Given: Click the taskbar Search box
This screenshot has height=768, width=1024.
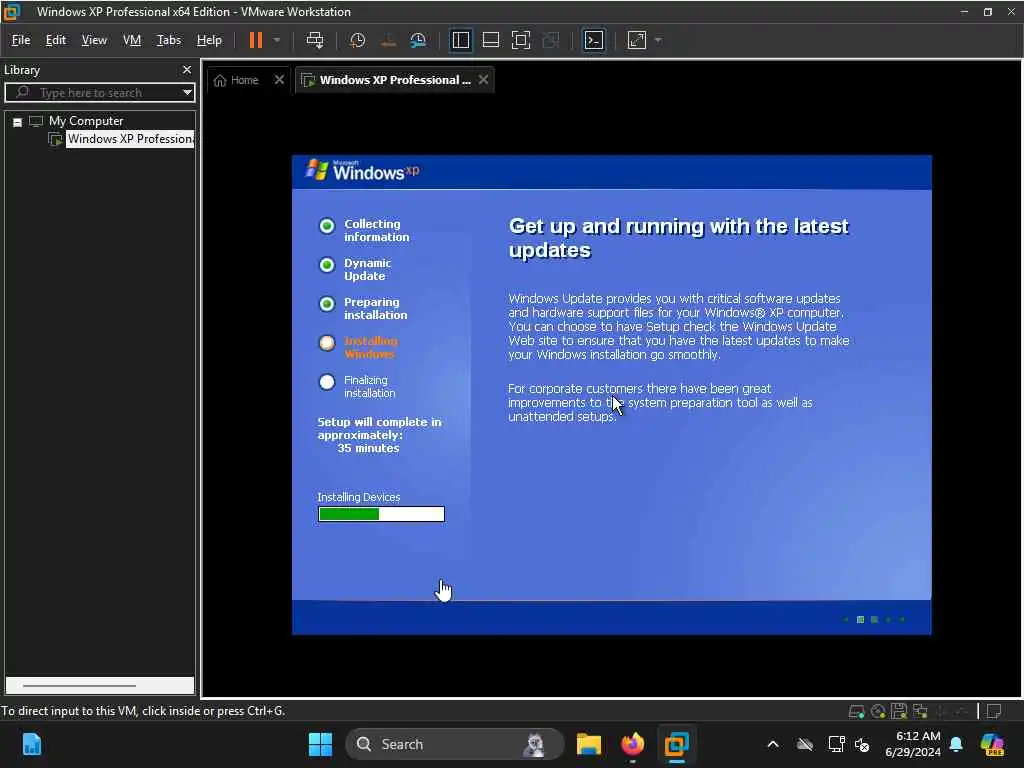Looking at the screenshot, I should [454, 744].
